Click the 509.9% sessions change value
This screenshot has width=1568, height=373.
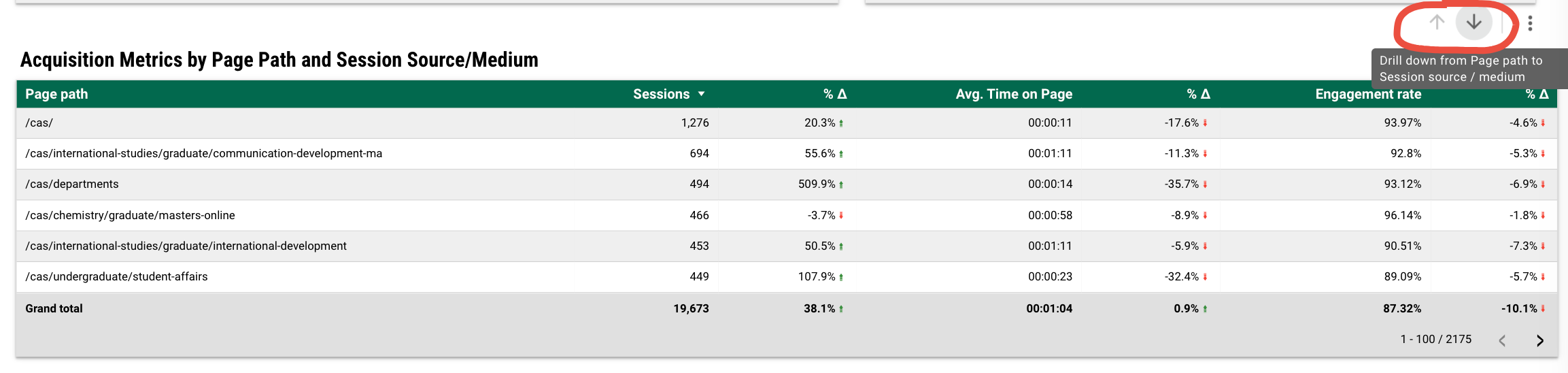point(817,184)
